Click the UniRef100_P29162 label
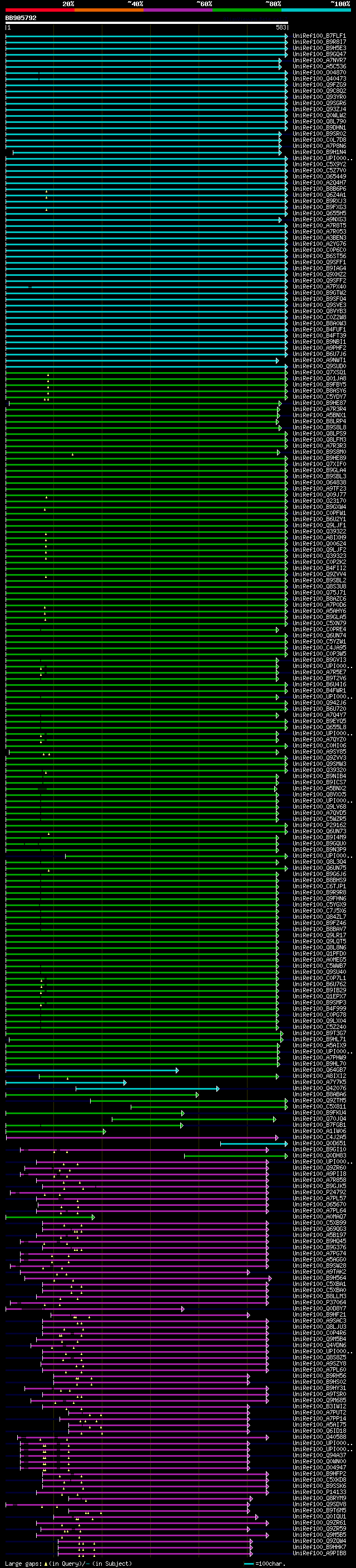 point(319,825)
